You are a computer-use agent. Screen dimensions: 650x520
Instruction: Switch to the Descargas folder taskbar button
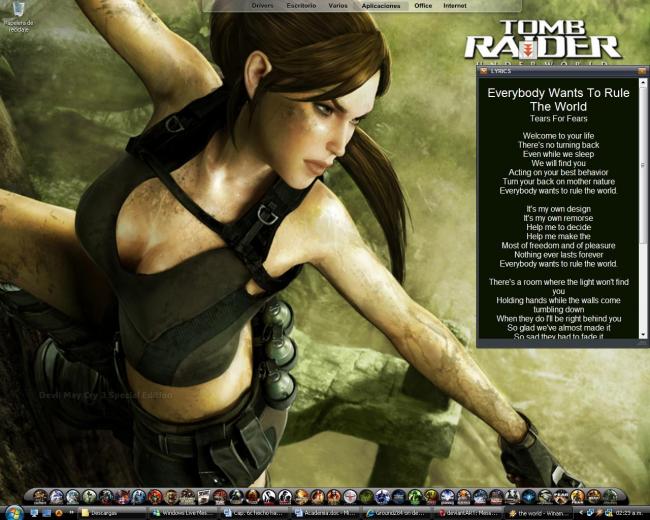coord(111,513)
